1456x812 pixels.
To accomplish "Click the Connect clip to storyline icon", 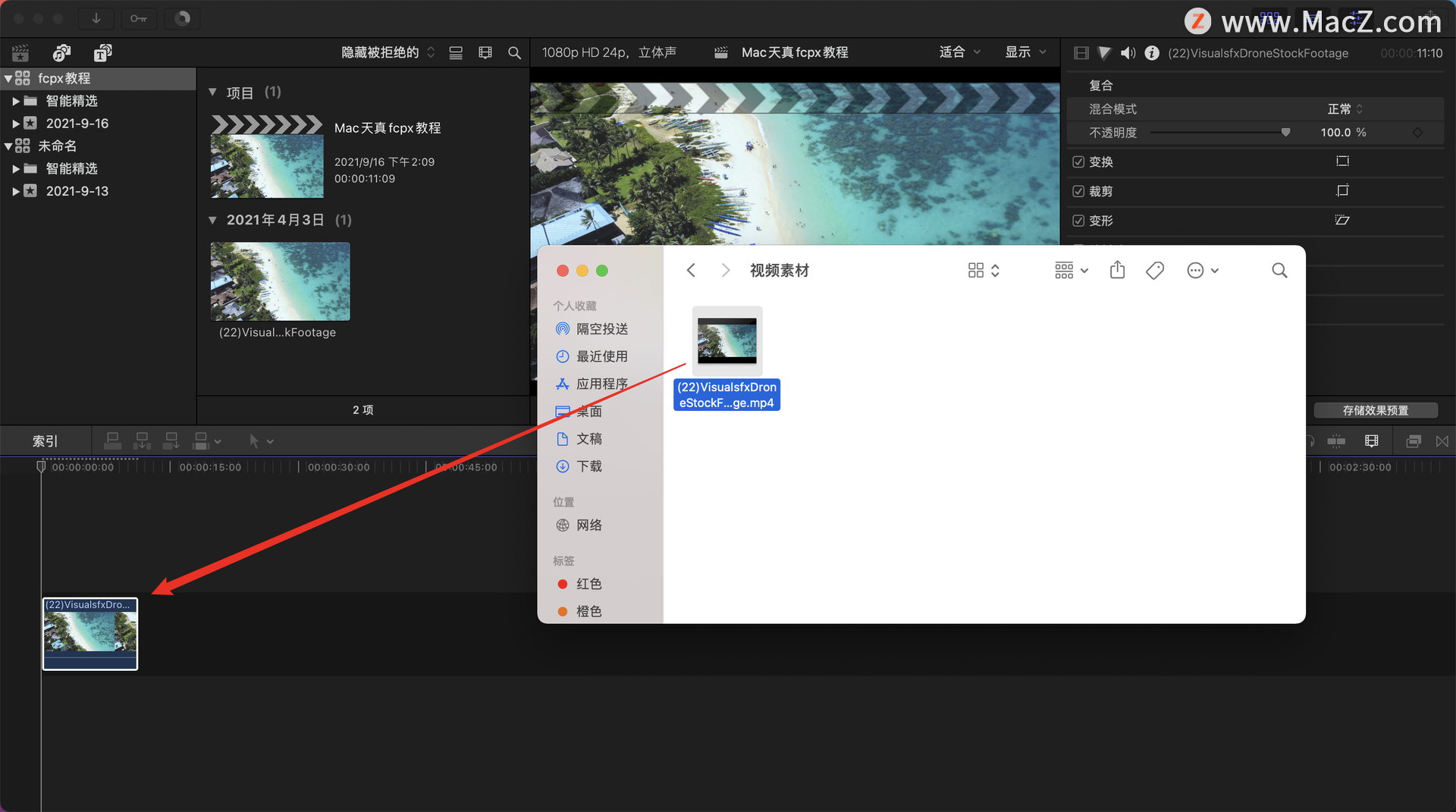I will 112,441.
